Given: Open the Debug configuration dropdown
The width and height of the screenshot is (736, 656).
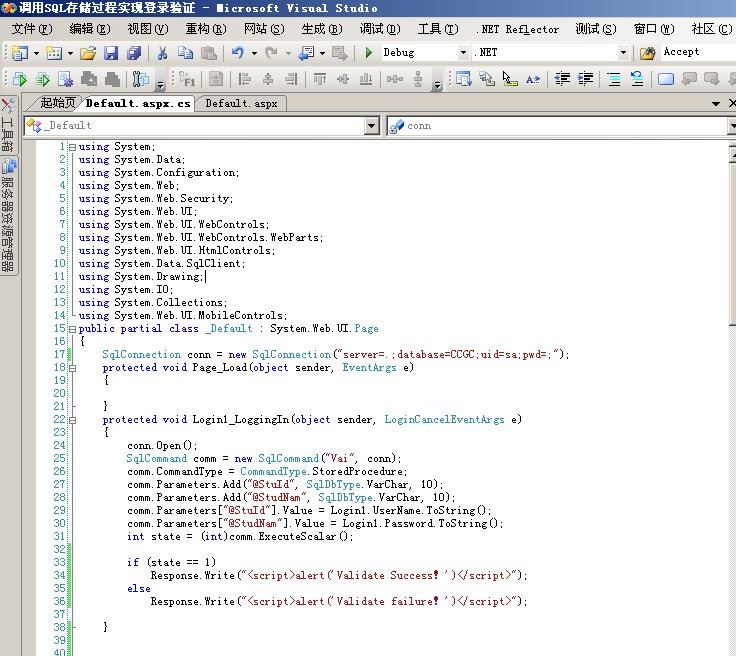Looking at the screenshot, I should click(463, 53).
